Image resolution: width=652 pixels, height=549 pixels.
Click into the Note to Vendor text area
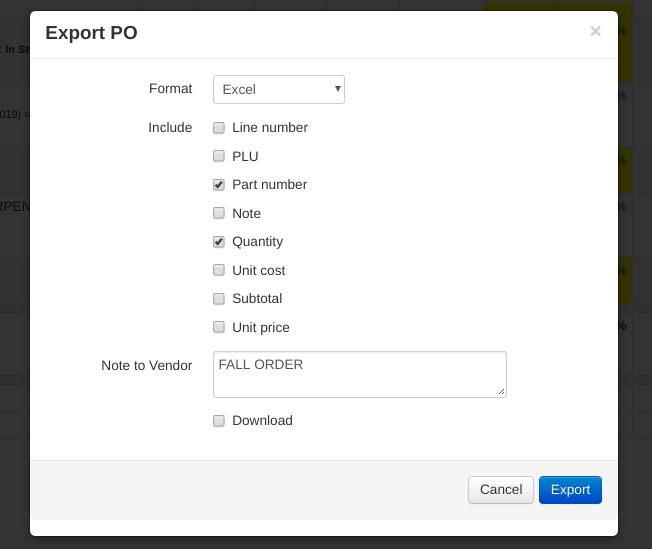tap(360, 382)
